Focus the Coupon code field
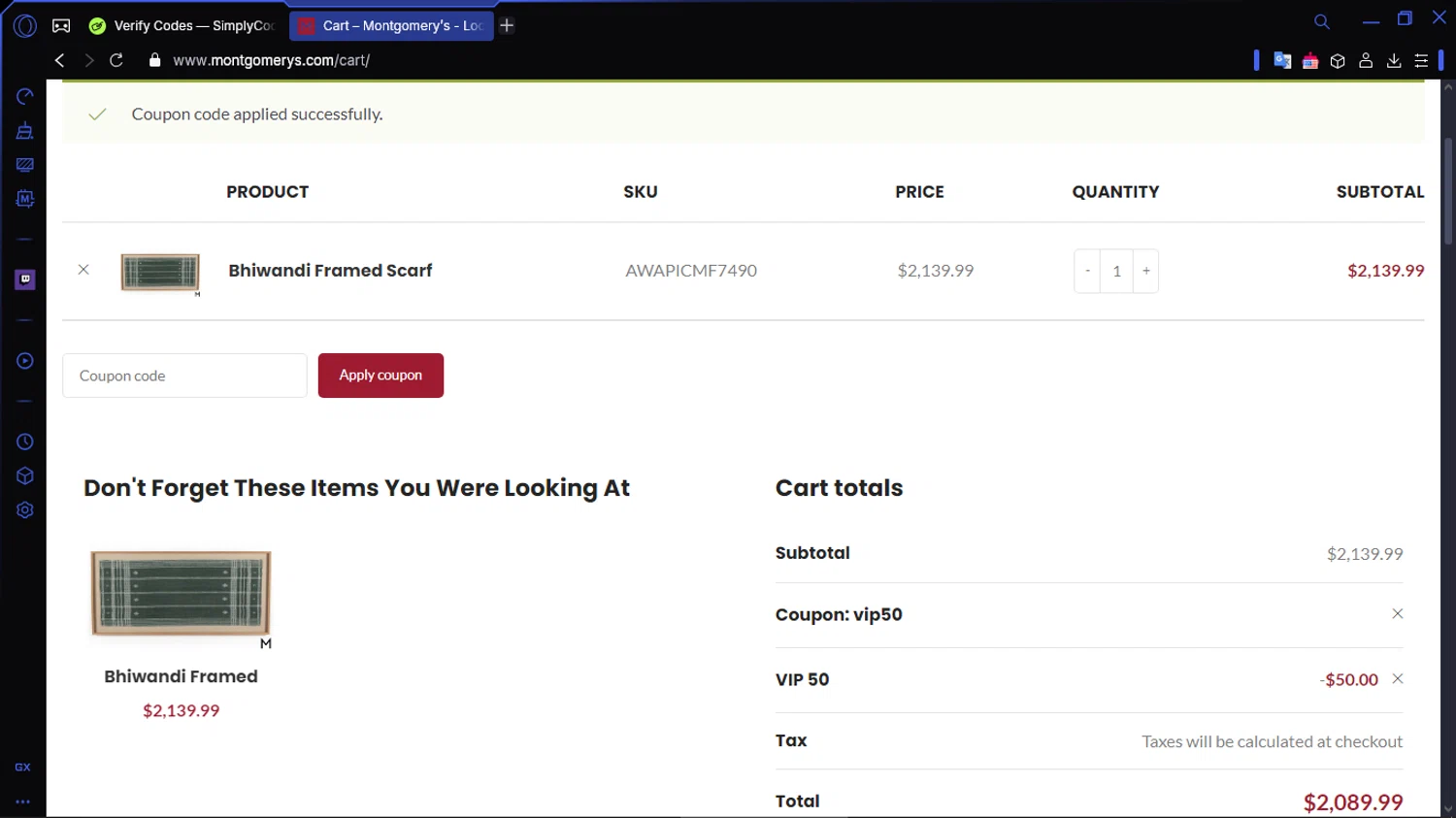Screen dimensions: 1456x818 pyautogui.click(x=184, y=376)
